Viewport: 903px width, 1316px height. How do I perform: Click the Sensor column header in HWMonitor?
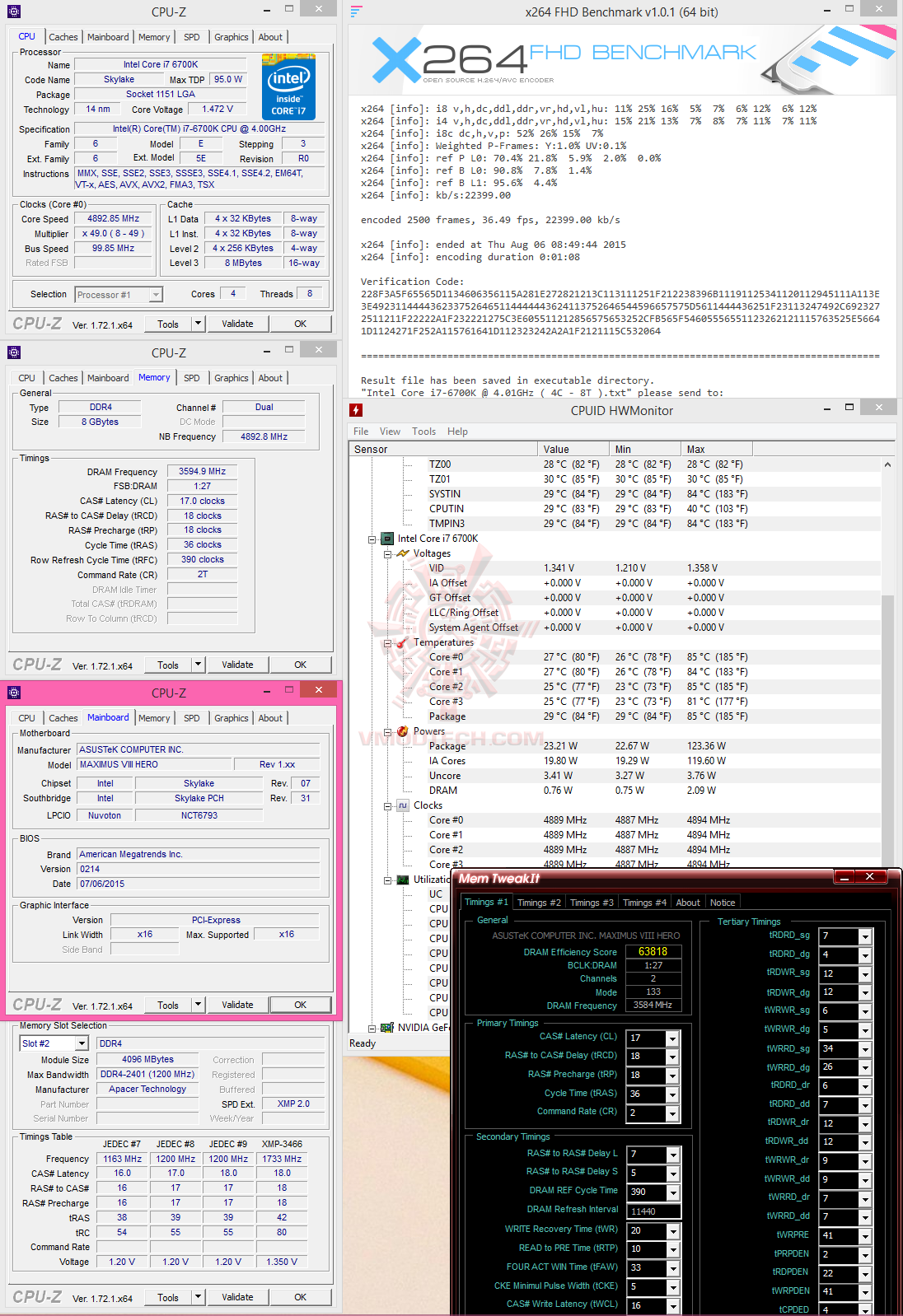point(443,450)
